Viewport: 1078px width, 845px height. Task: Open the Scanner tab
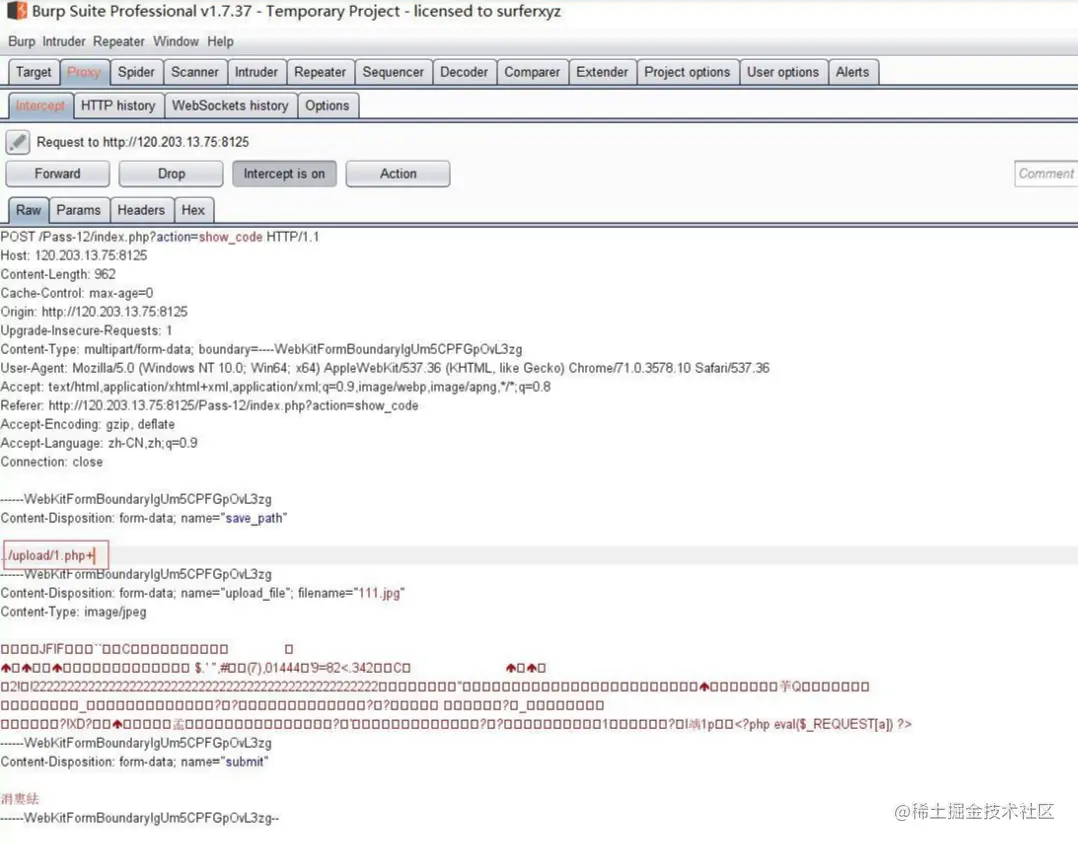click(195, 72)
